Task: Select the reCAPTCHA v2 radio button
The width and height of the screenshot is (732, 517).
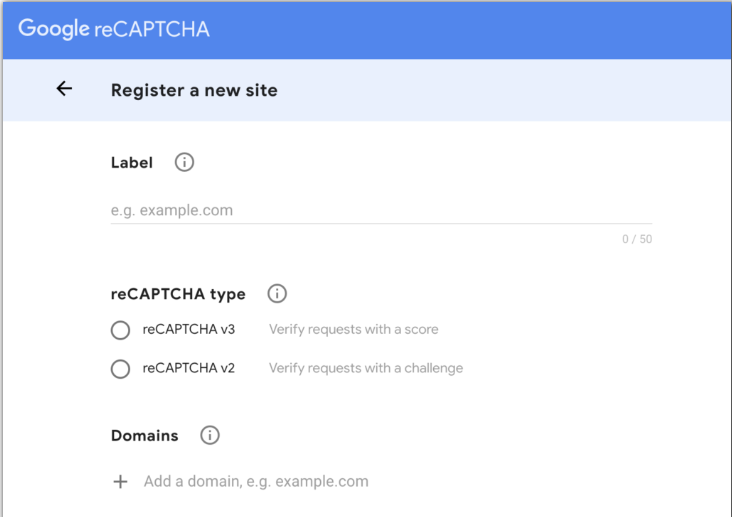Action: 120,369
